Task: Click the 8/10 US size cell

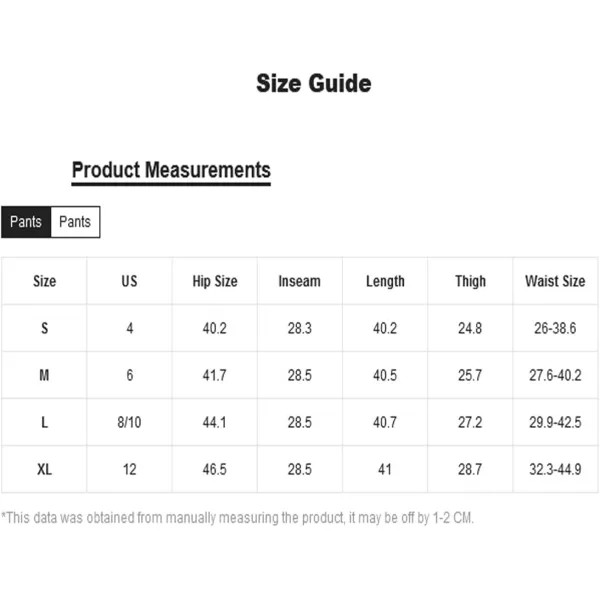Action: coord(129,422)
